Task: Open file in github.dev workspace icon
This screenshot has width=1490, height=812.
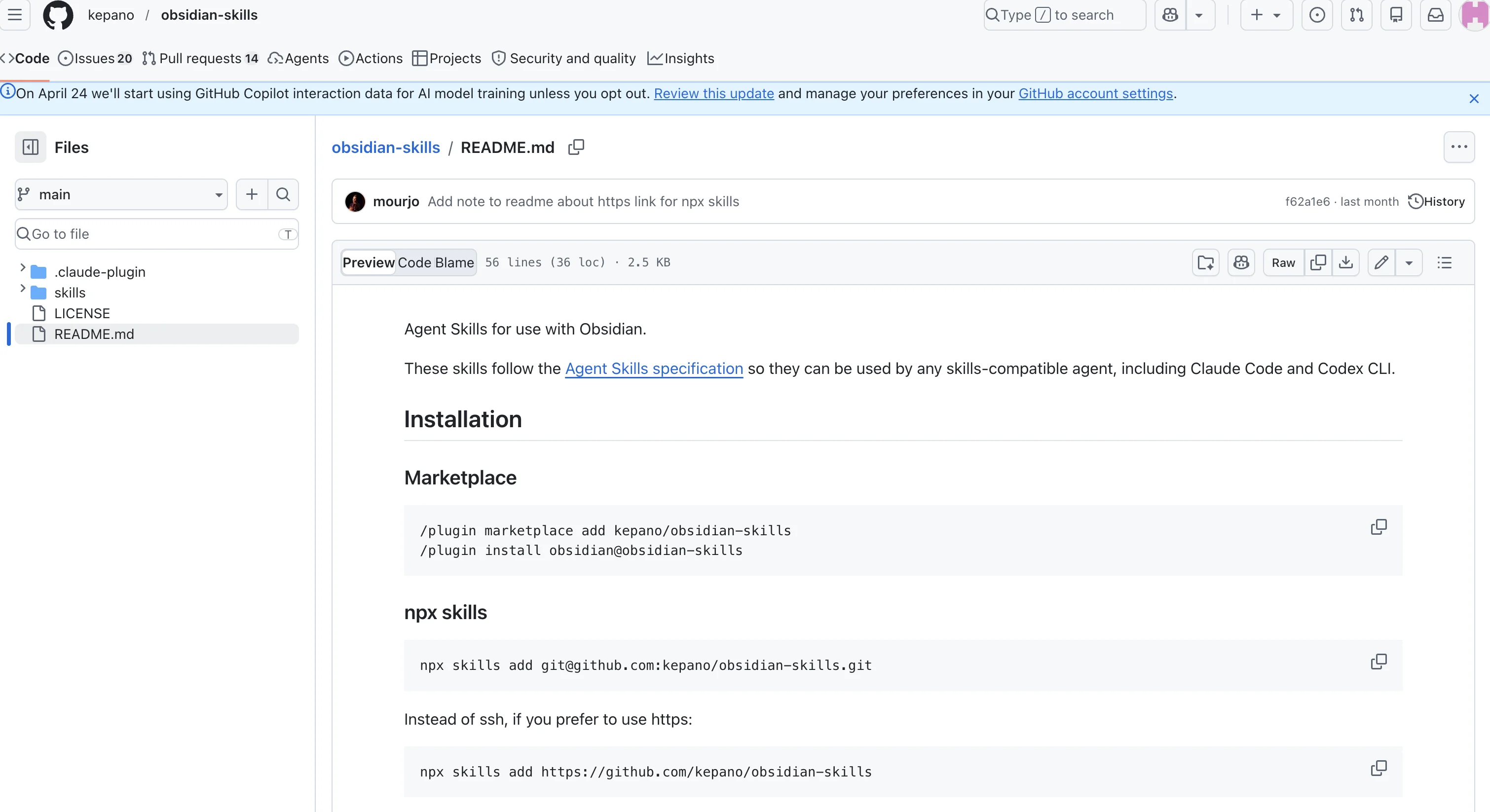Action: point(1206,263)
